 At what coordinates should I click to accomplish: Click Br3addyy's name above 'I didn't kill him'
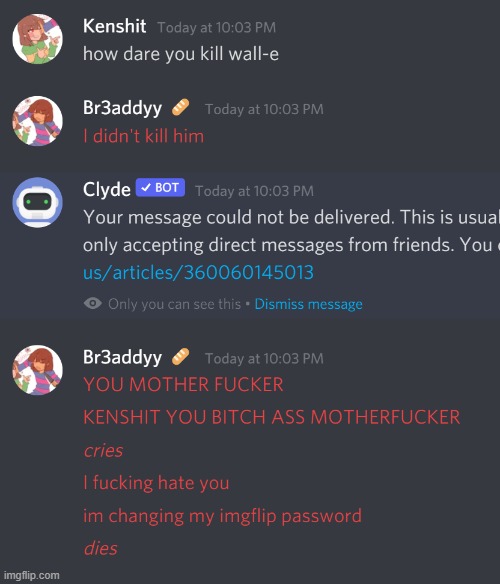click(122, 108)
